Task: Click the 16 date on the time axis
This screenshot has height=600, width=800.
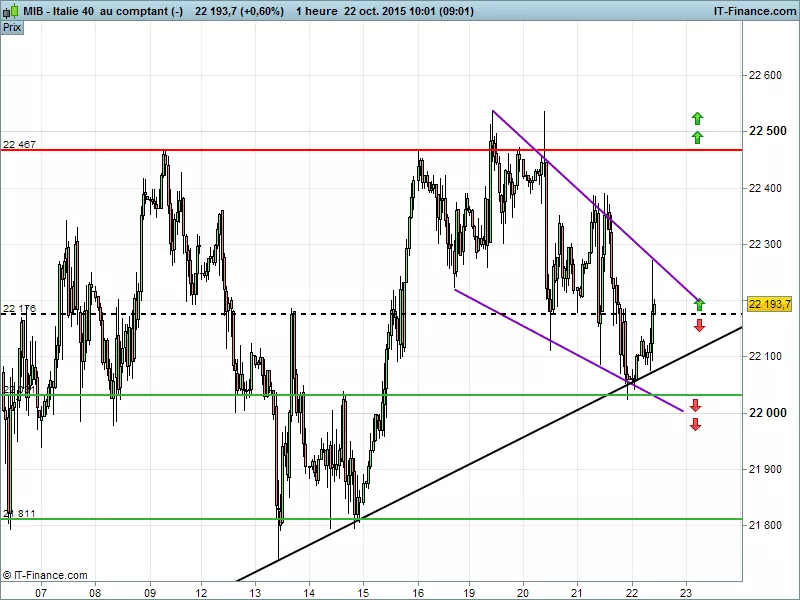Action: point(418,593)
